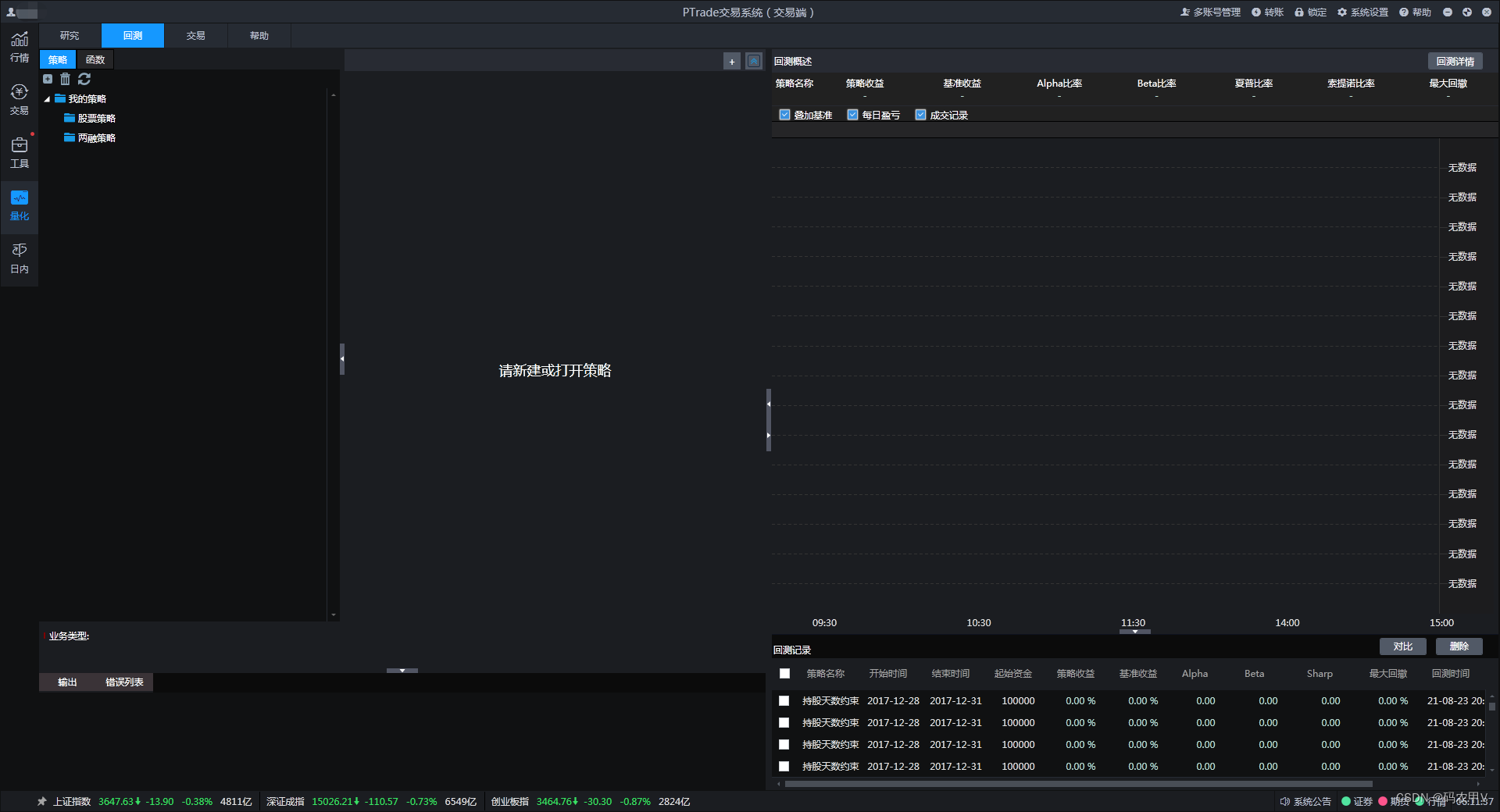Viewport: 1500px width, 812px height.
Task: Click the 创业板指 index in status bar
Action: pos(510,802)
